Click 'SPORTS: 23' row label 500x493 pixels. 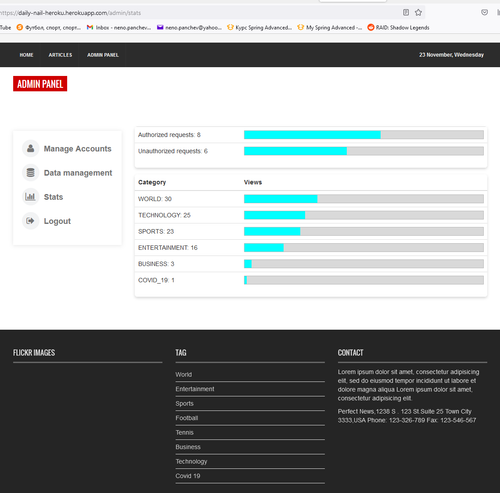156,231
